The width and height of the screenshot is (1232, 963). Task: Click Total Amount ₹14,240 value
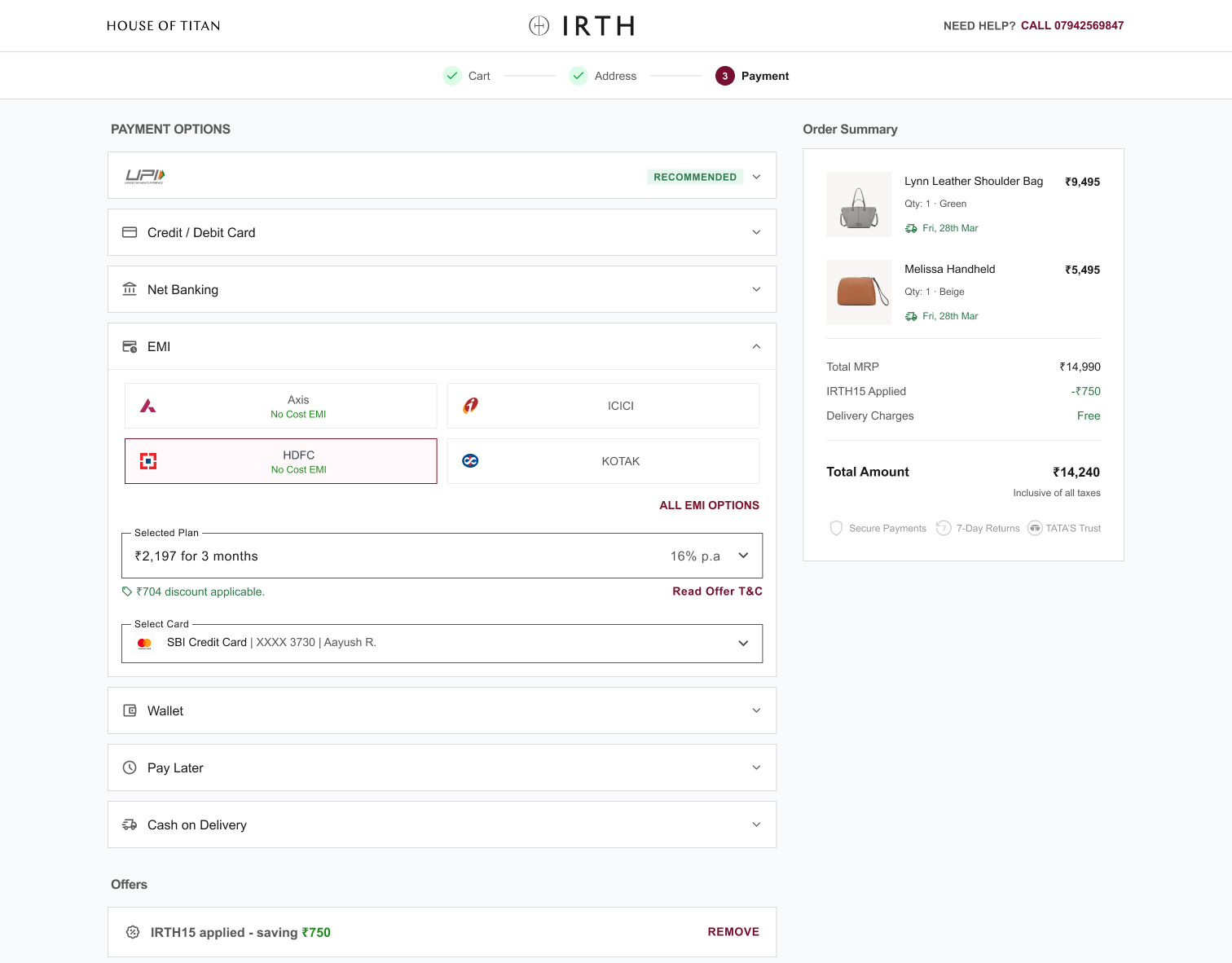[x=1076, y=473]
